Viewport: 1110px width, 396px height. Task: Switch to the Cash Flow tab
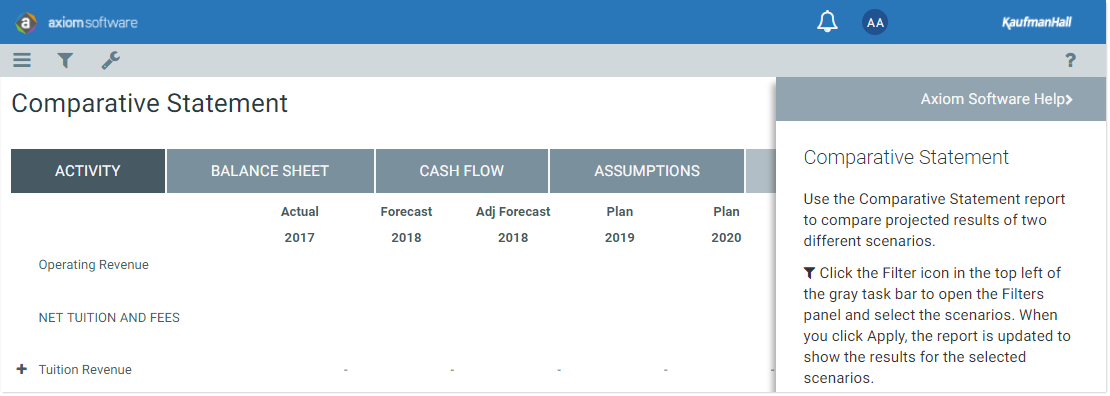click(462, 171)
